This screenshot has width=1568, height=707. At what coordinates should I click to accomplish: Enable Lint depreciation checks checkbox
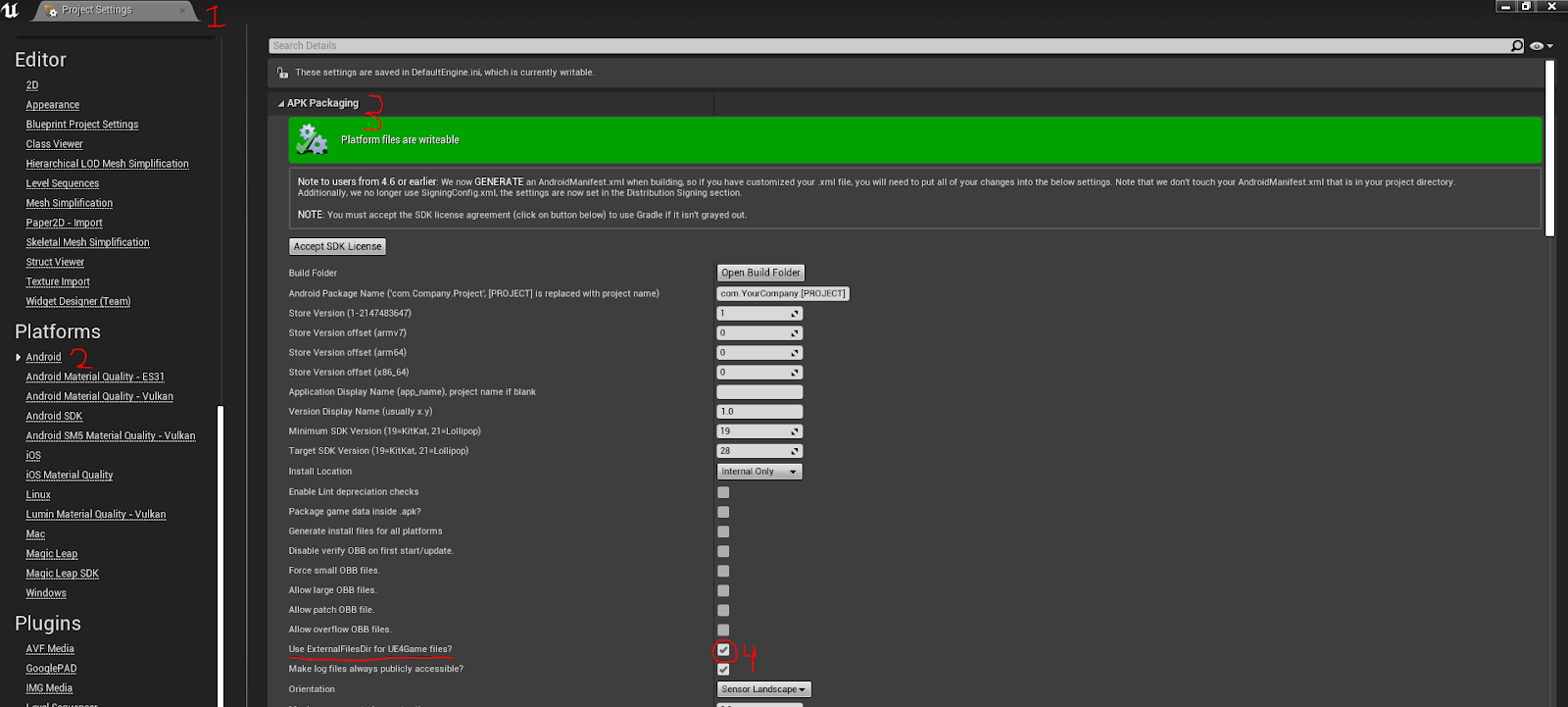point(723,492)
